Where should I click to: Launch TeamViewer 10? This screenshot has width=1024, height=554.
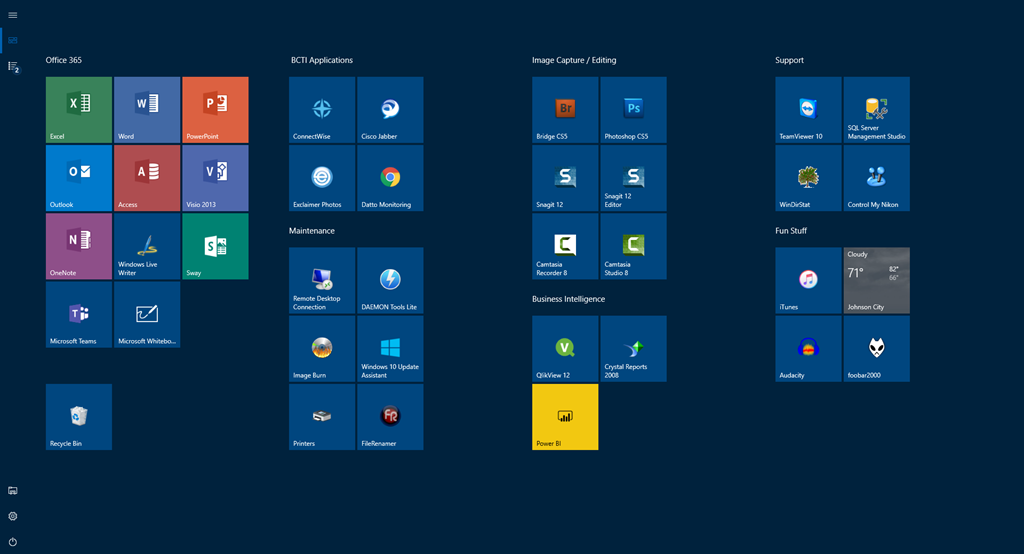pos(808,110)
